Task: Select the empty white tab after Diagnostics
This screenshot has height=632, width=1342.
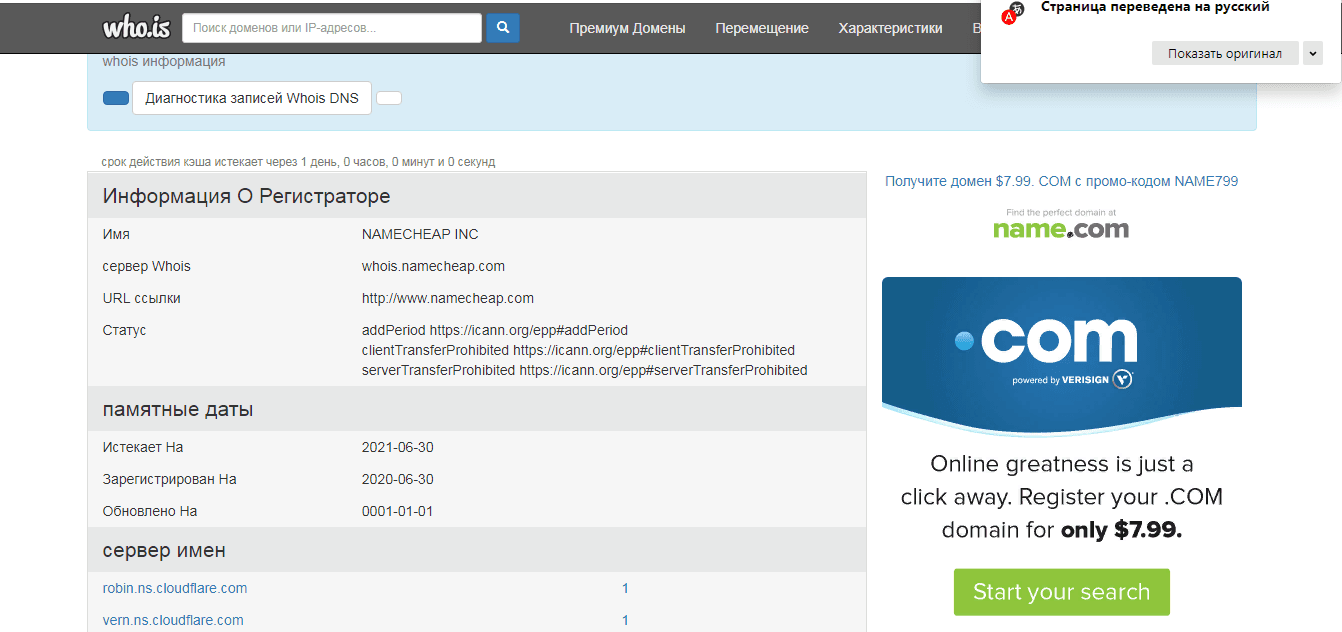Action: click(389, 98)
